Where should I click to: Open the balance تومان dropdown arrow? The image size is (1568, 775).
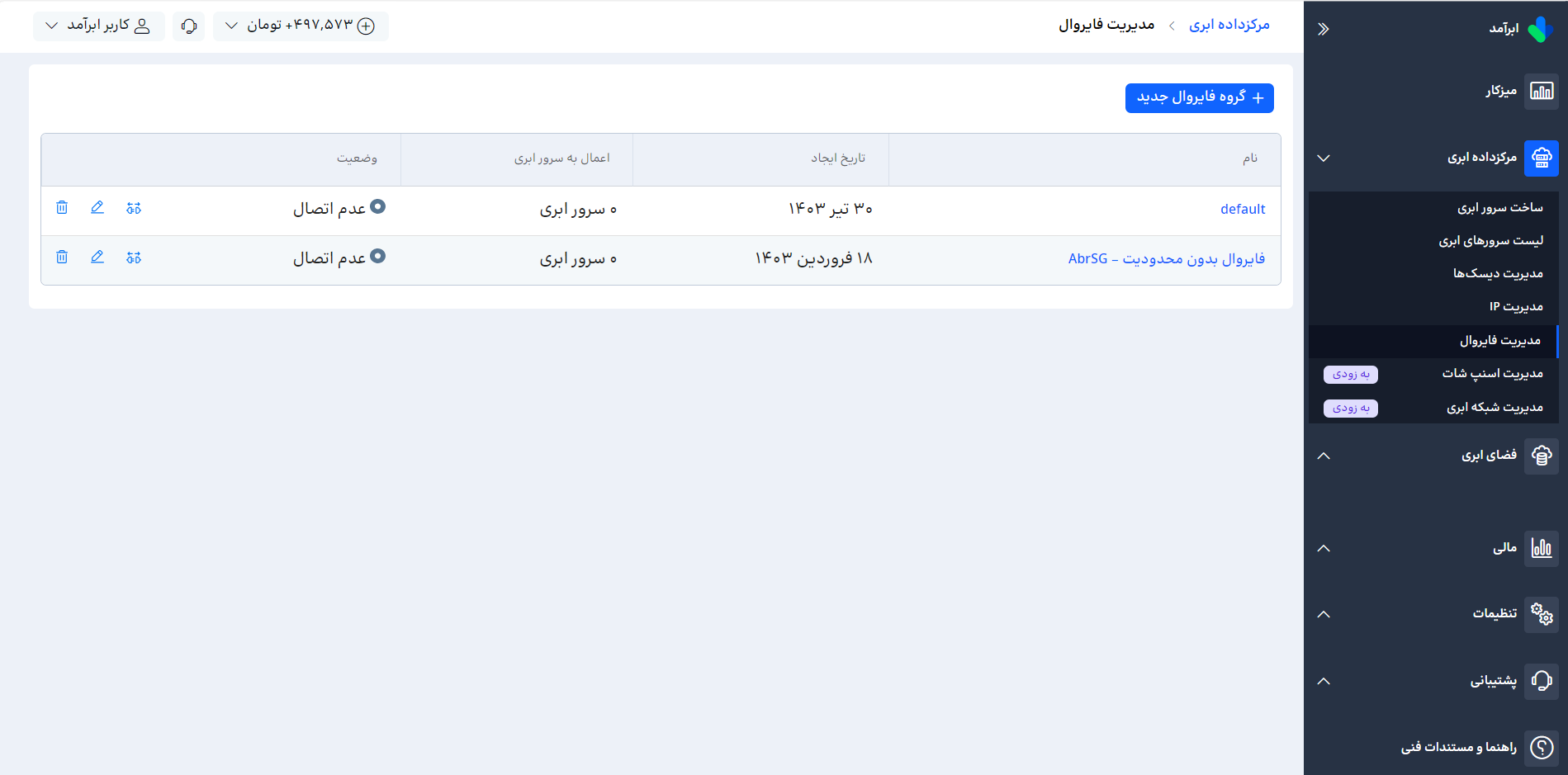232,26
